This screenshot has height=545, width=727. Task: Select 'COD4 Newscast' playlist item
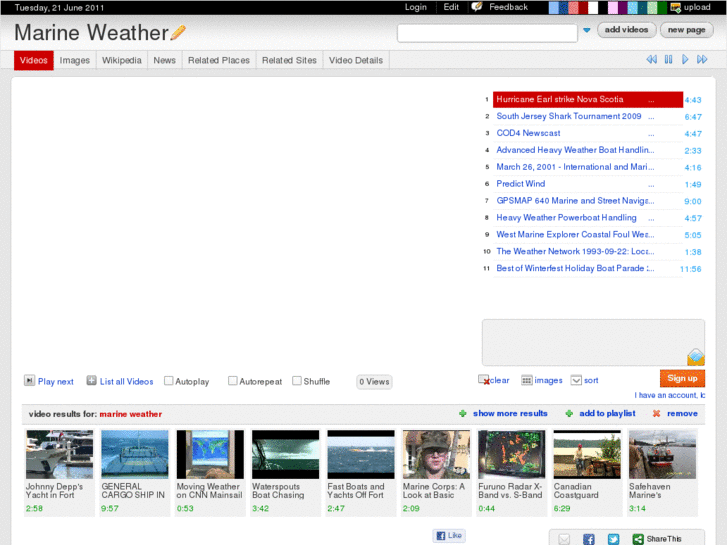pos(588,133)
